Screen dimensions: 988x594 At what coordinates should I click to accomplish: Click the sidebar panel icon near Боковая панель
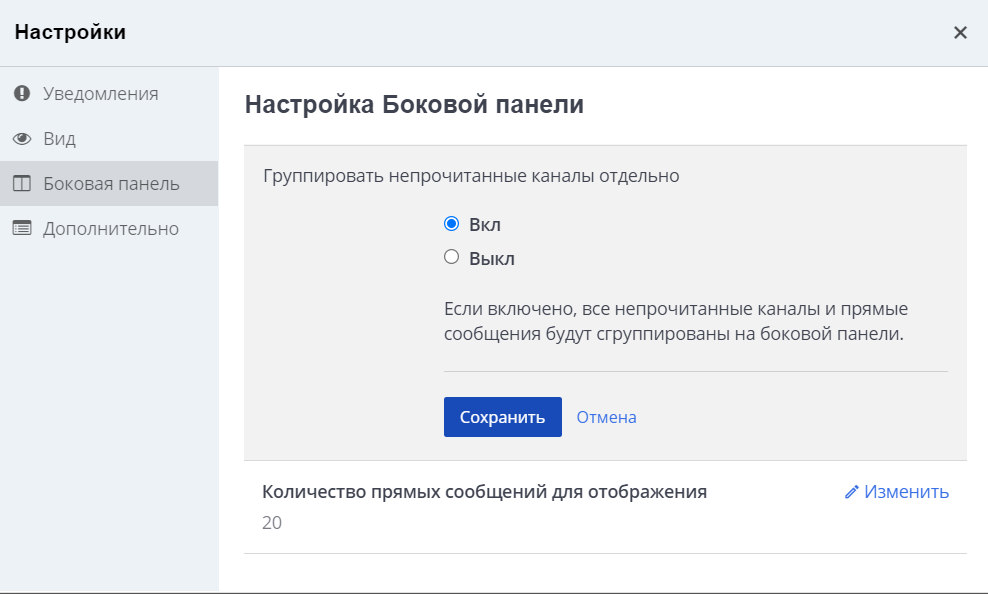click(22, 184)
